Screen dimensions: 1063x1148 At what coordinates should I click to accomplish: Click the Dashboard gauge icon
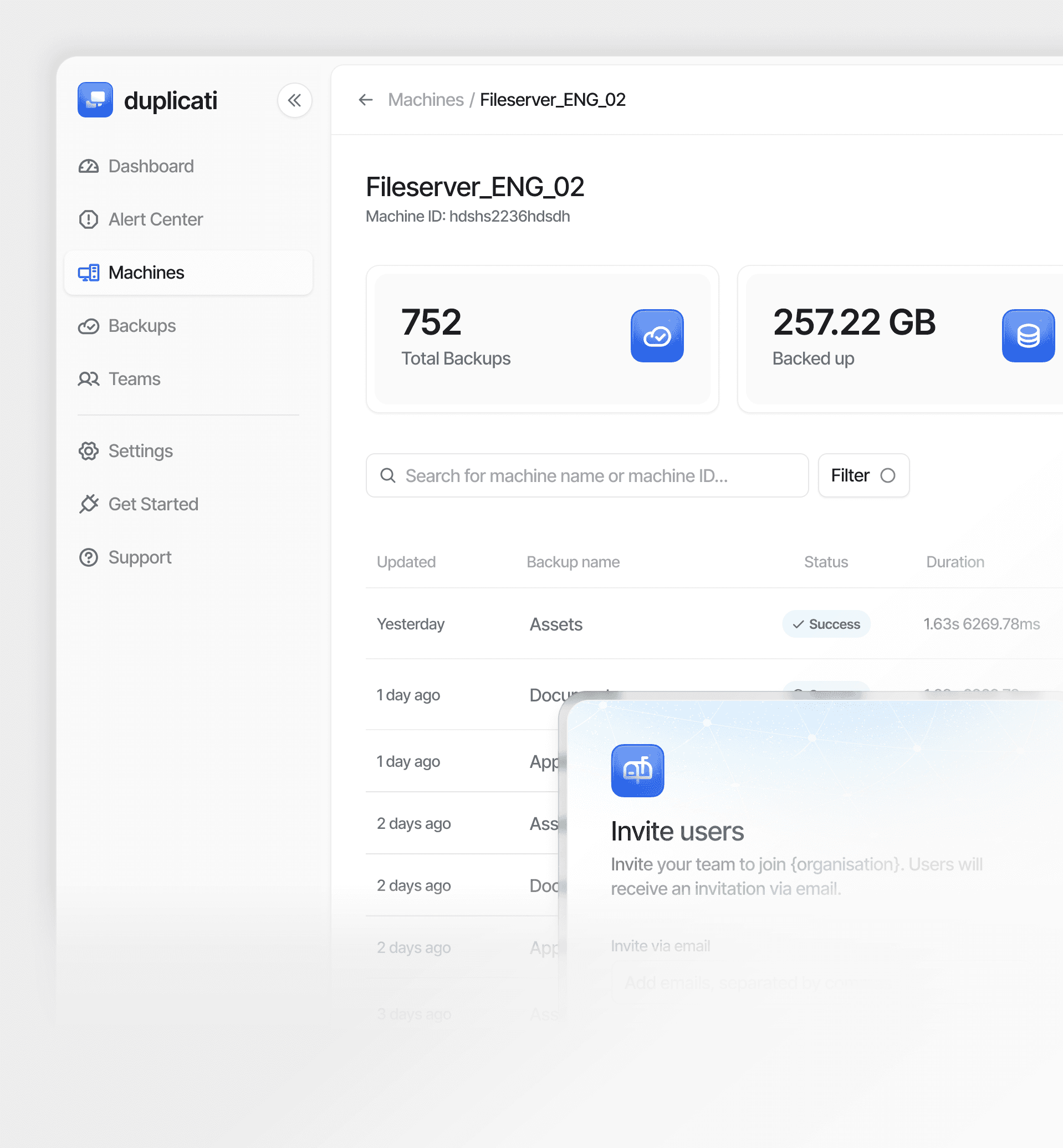(x=89, y=166)
